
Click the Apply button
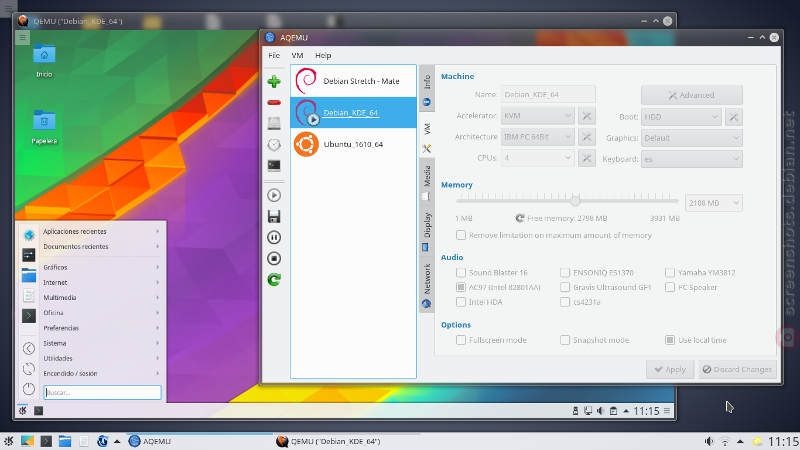click(670, 369)
